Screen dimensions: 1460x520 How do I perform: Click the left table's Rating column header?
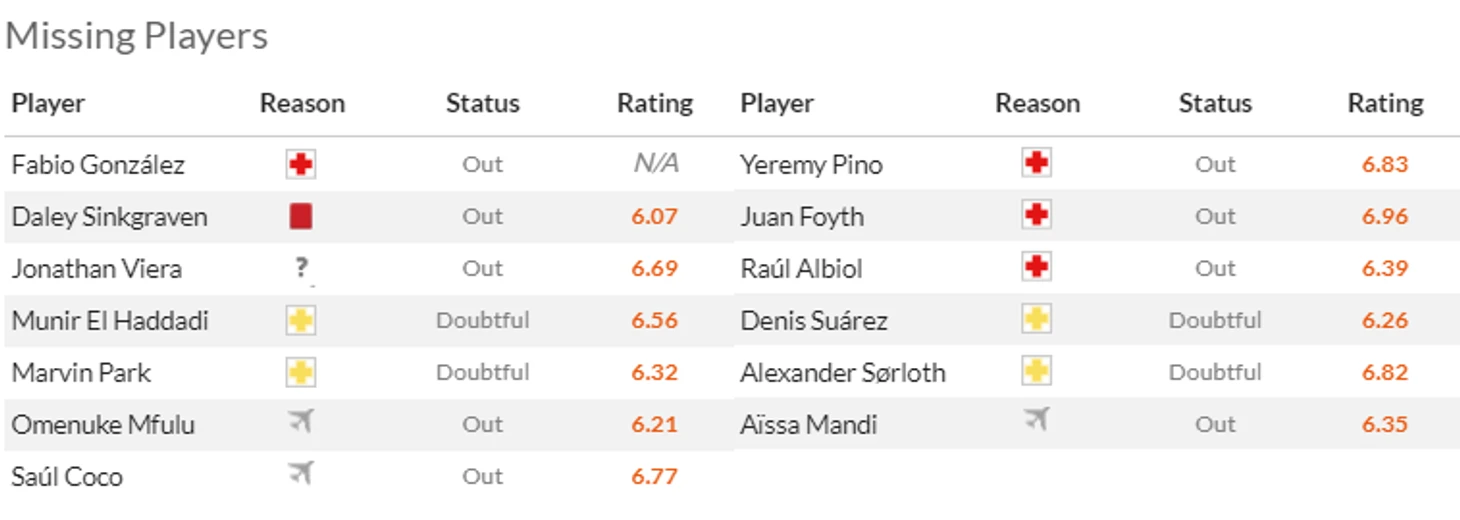[655, 103]
